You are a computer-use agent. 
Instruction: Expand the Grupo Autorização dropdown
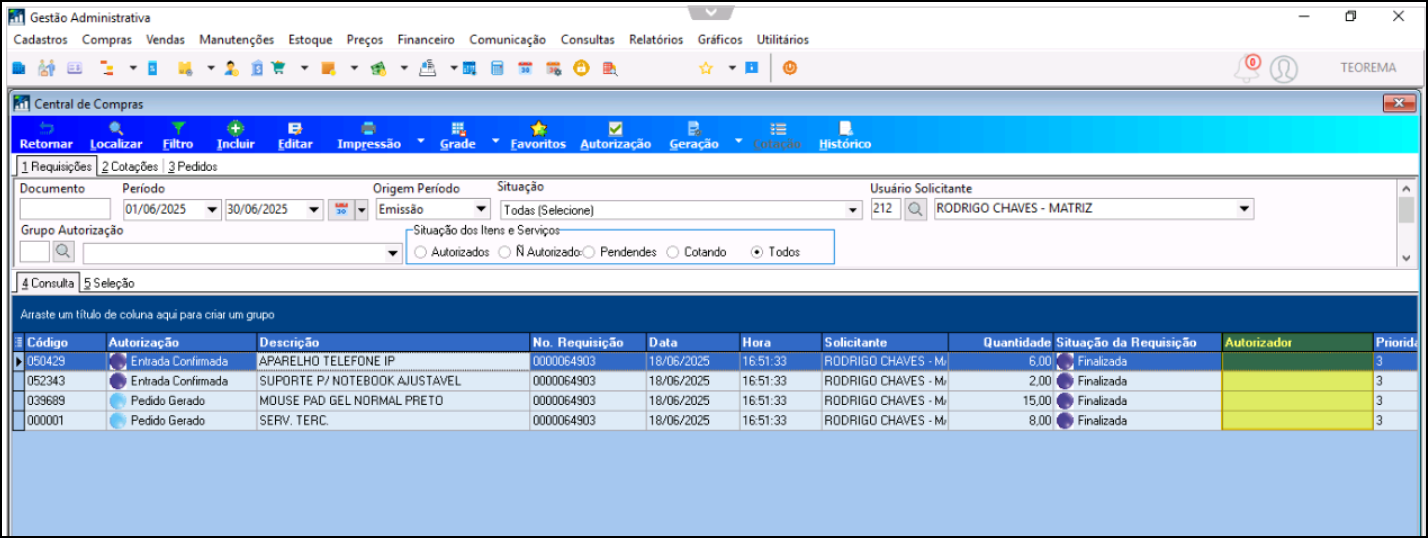393,253
